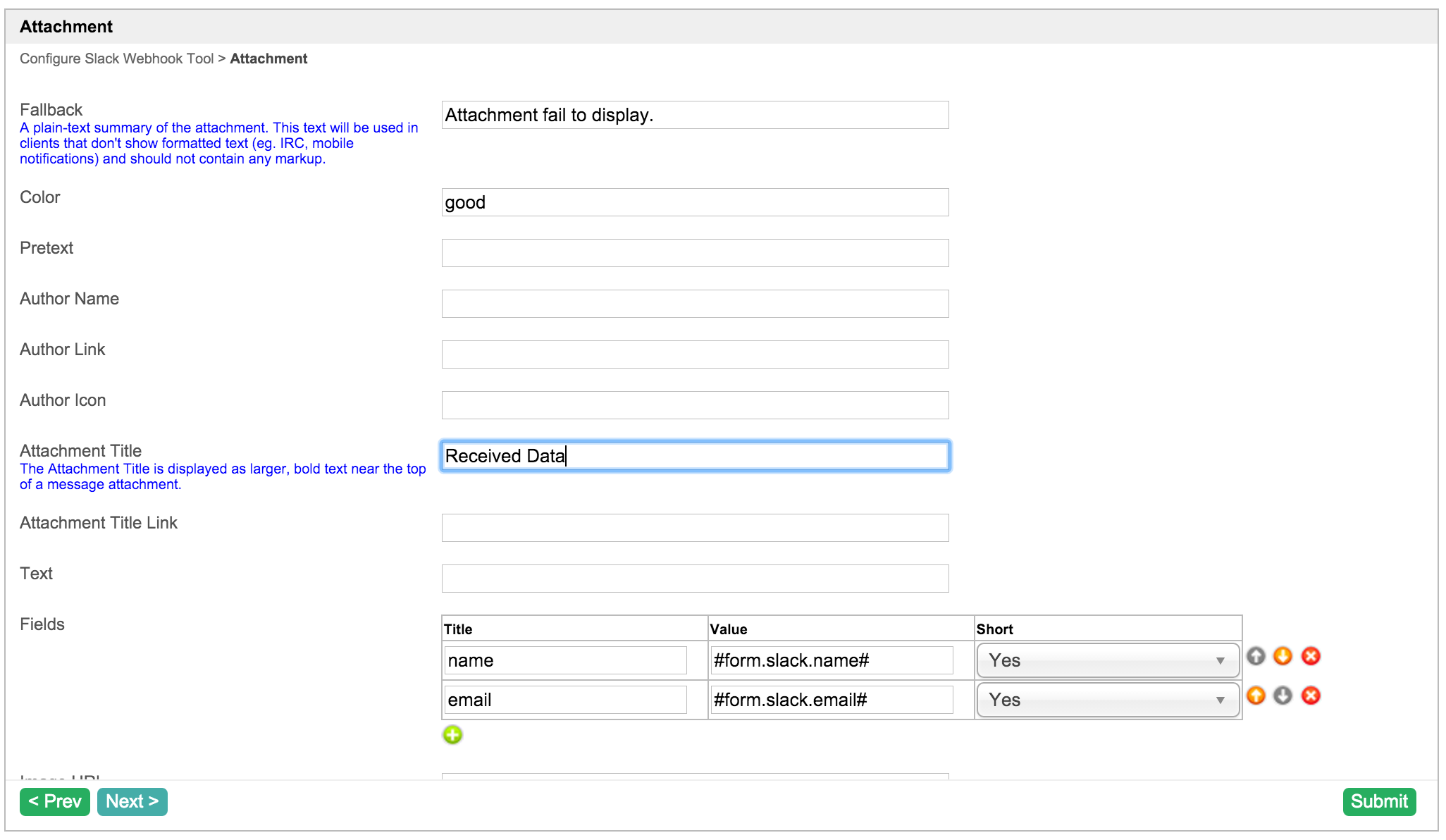Submit the attachment configuration
The height and width of the screenshot is (840, 1446).
[x=1378, y=801]
